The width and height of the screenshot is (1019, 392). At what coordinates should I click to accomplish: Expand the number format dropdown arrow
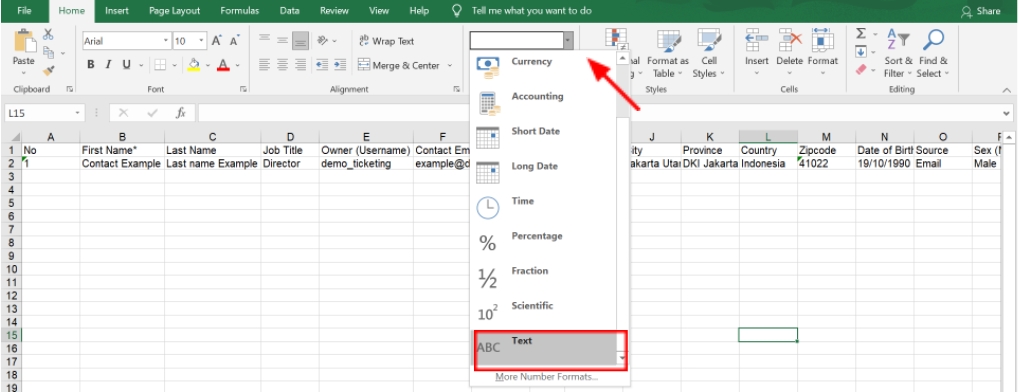pos(568,41)
